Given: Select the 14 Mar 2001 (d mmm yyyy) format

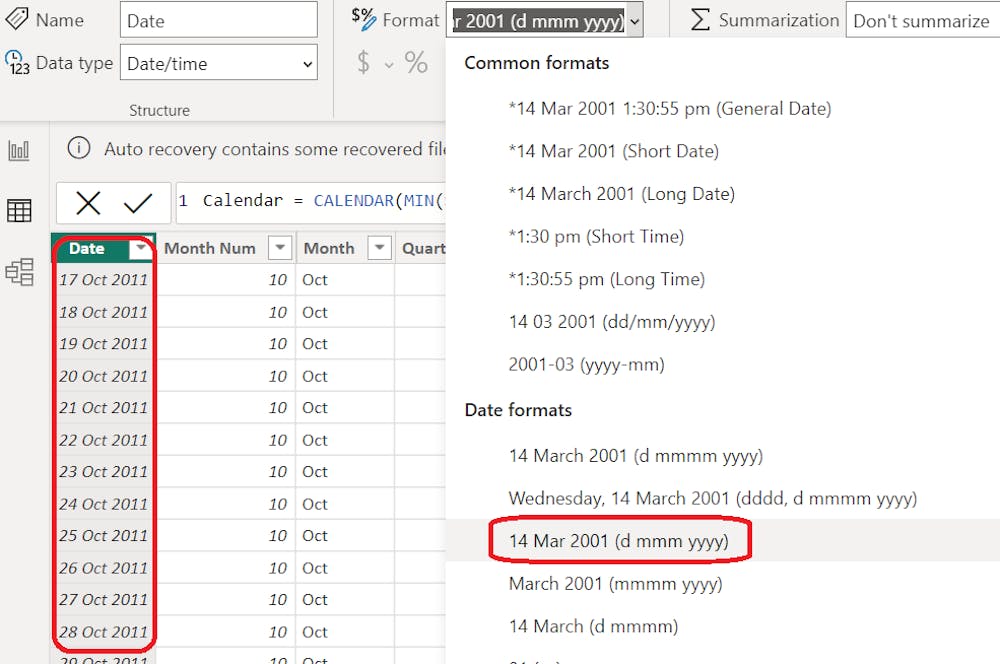Looking at the screenshot, I should (x=618, y=541).
